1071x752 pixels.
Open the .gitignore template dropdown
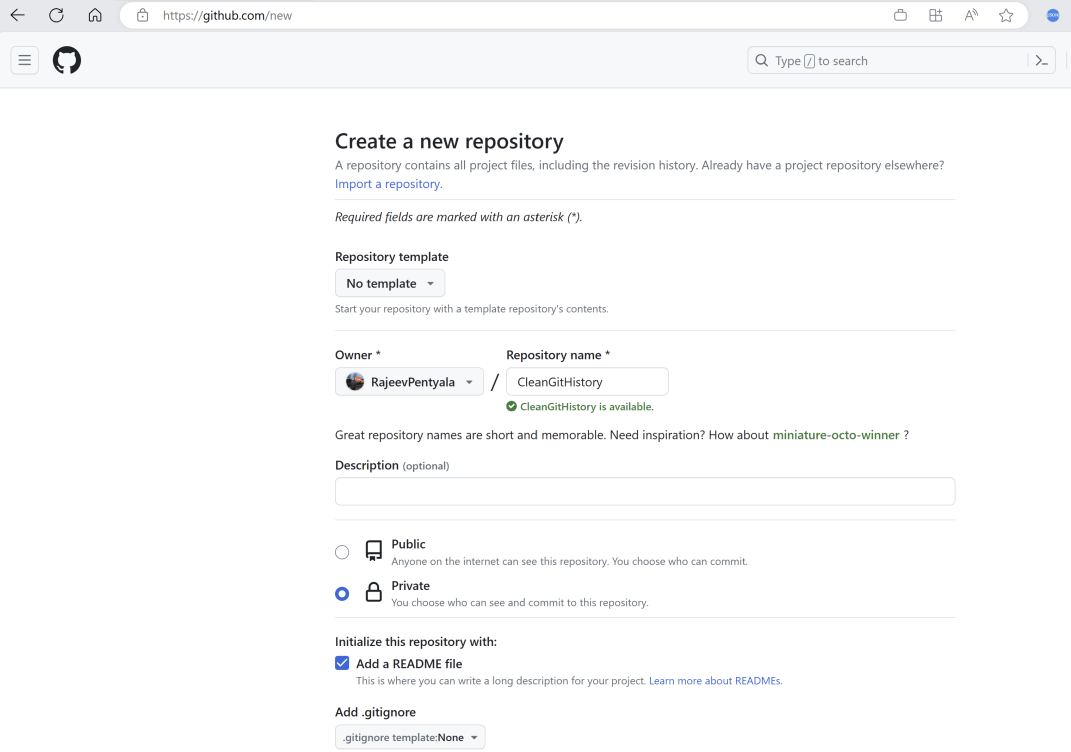point(409,736)
